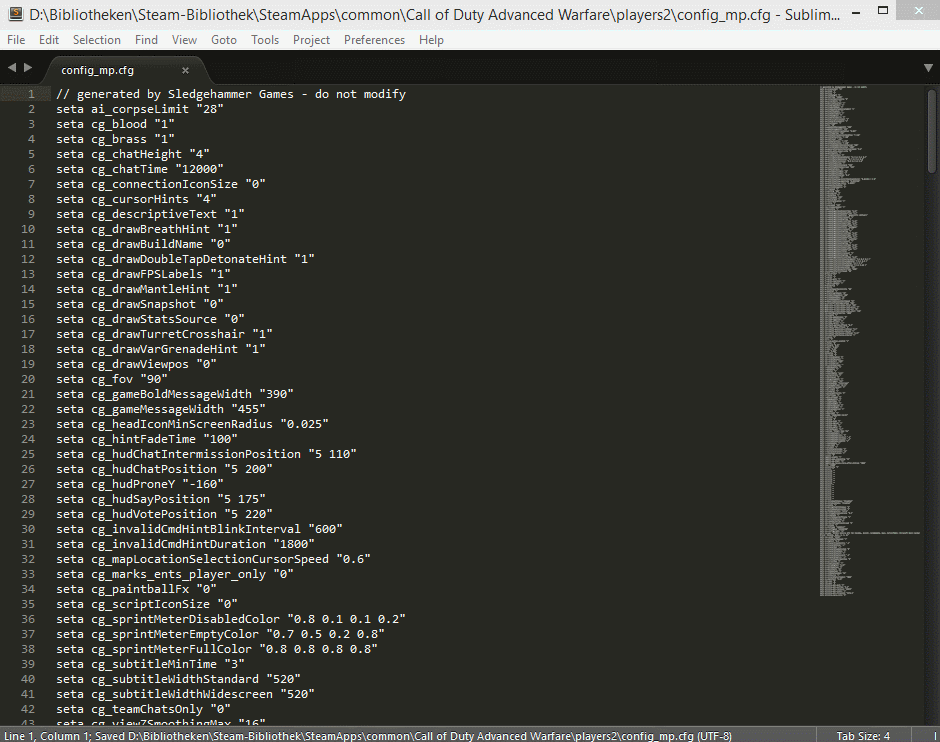Click the cg_gameMessageWidth "455" line
Viewport: 940px width, 742px height.
tap(161, 409)
